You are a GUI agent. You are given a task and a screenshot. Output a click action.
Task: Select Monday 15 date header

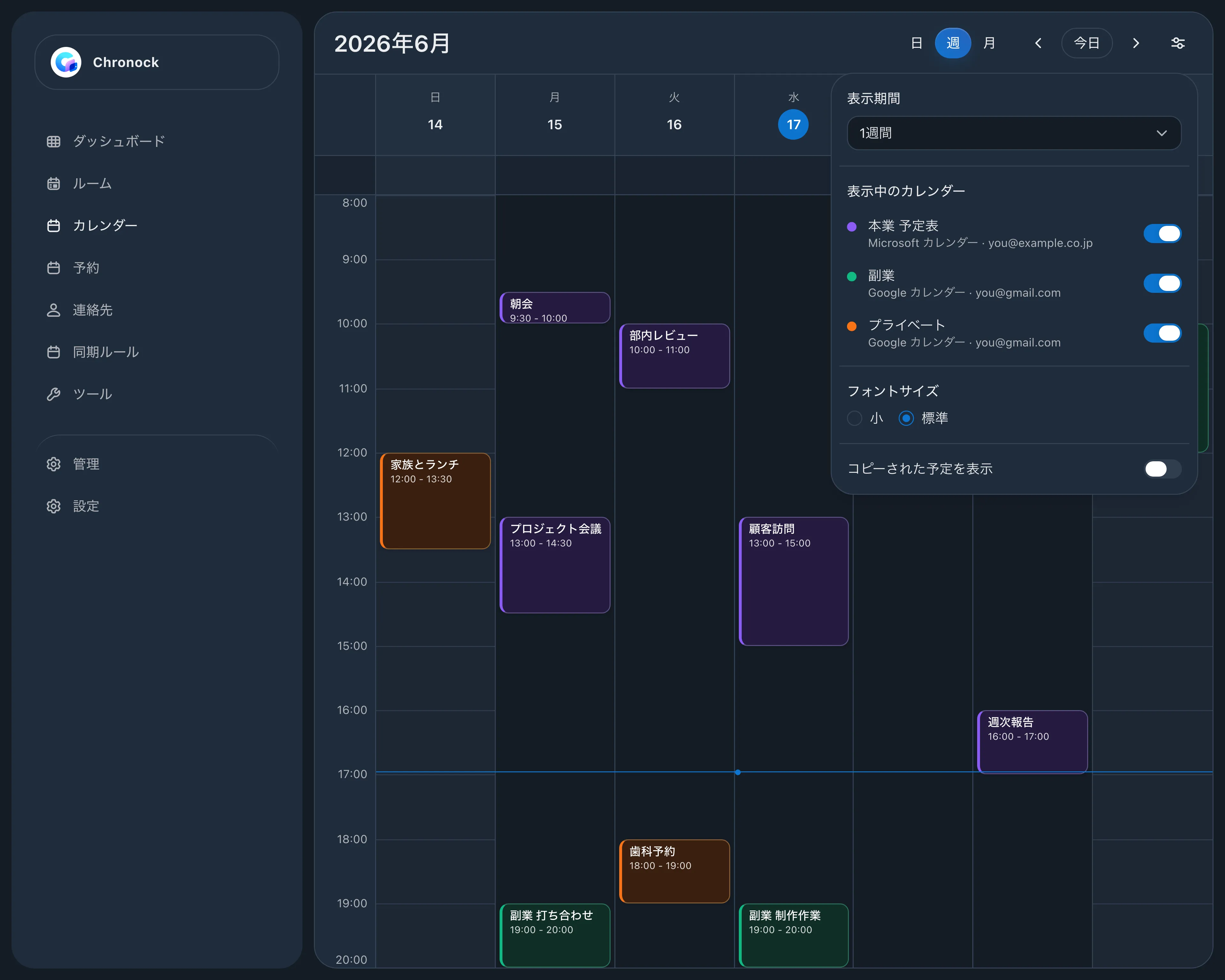554,124
